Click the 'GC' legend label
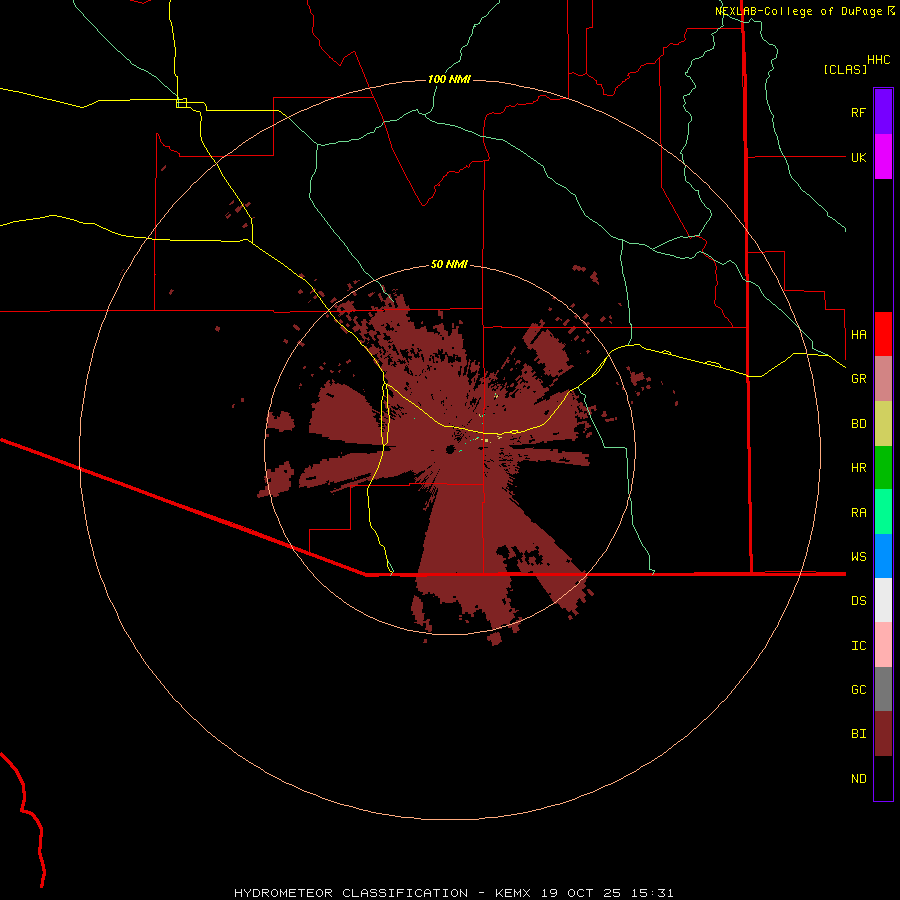900x900 pixels. coord(858,690)
